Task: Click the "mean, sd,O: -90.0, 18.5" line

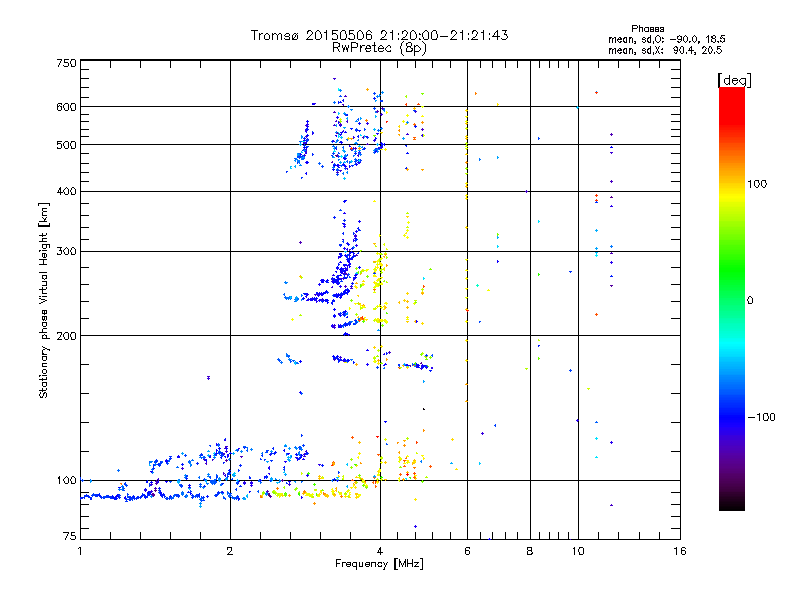Action: [666, 39]
